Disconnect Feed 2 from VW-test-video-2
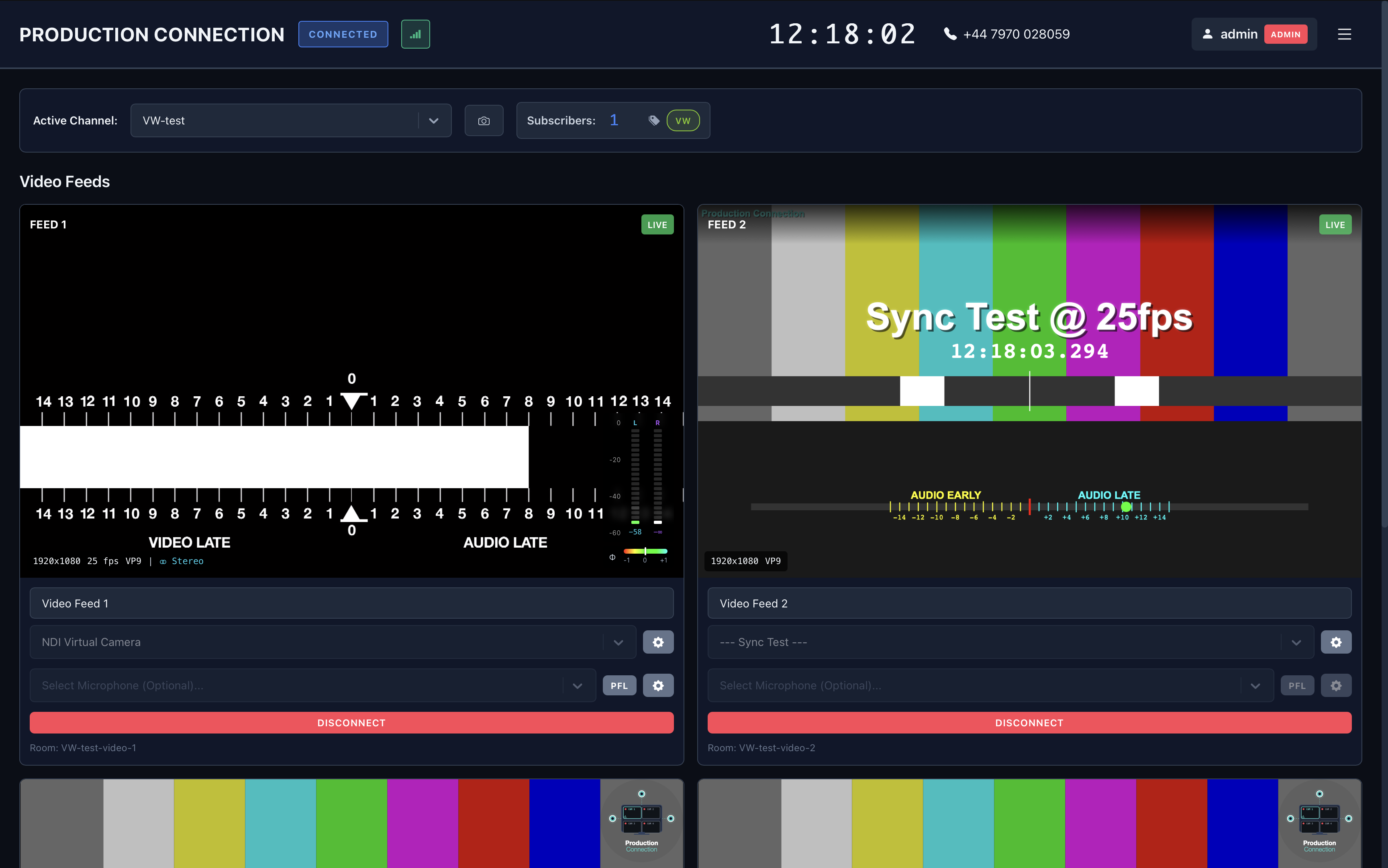Viewport: 1388px width, 868px height. [x=1029, y=722]
